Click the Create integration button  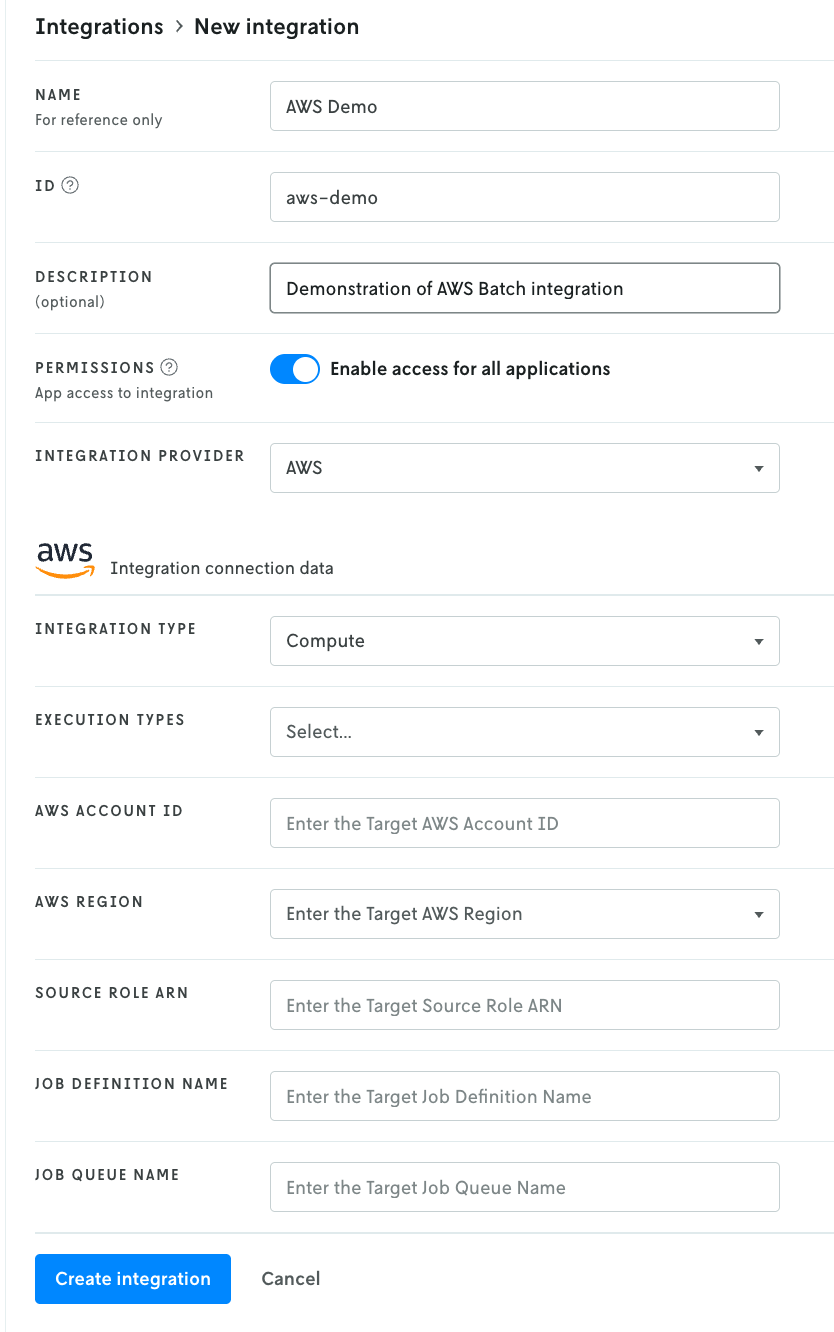(x=132, y=1278)
